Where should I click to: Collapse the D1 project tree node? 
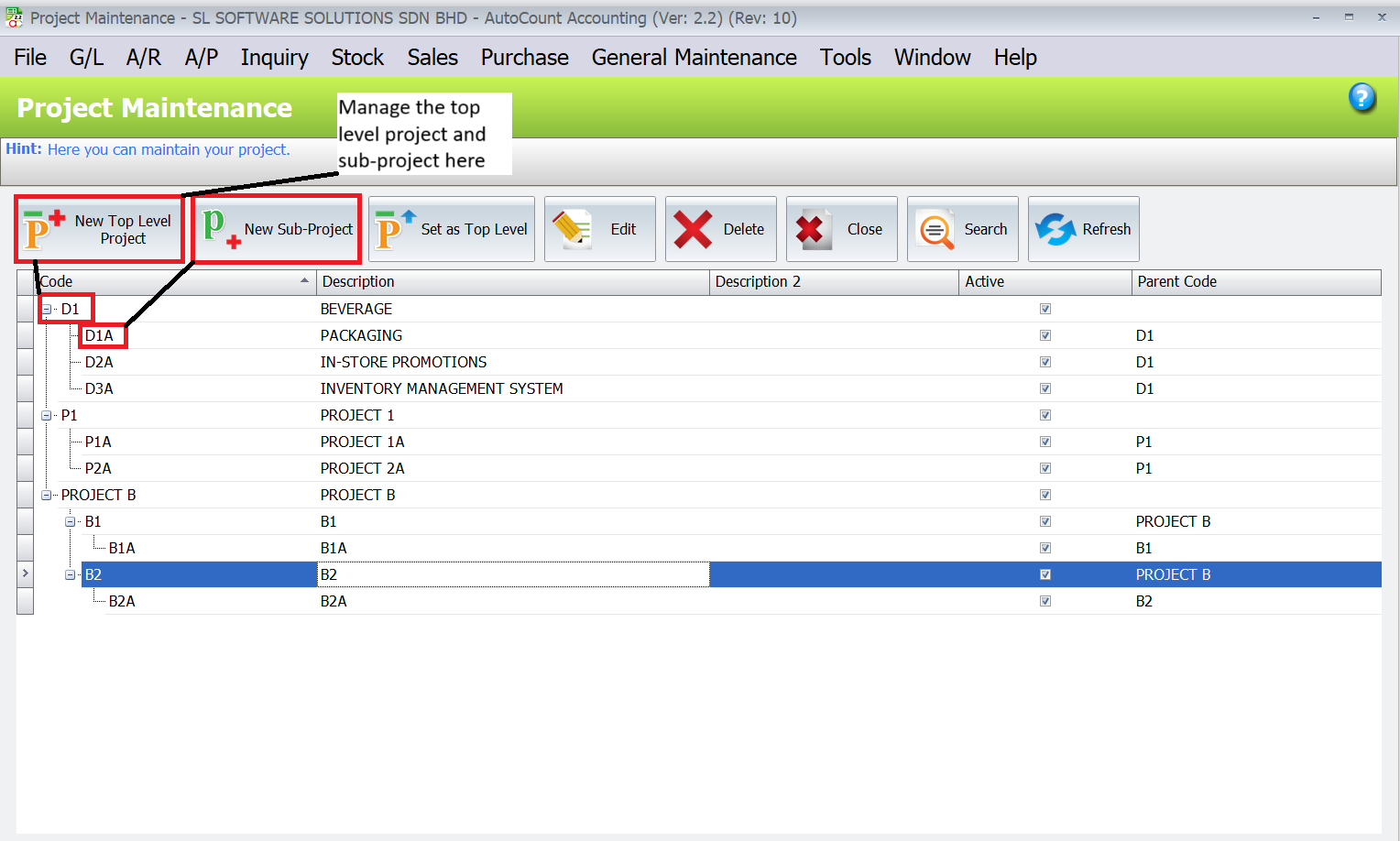[x=47, y=309]
